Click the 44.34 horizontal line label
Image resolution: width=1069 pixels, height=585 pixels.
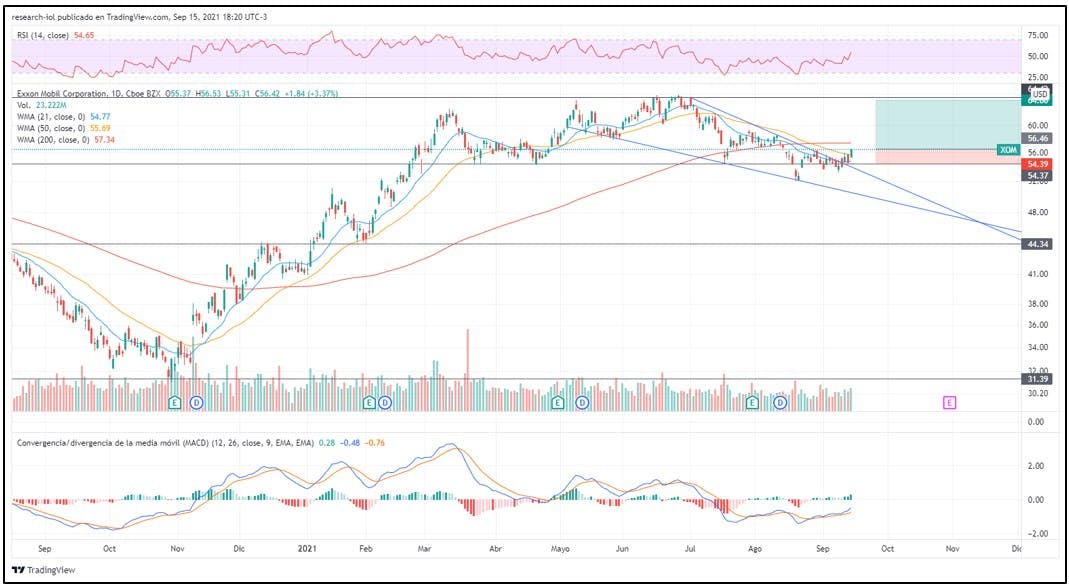click(1036, 243)
